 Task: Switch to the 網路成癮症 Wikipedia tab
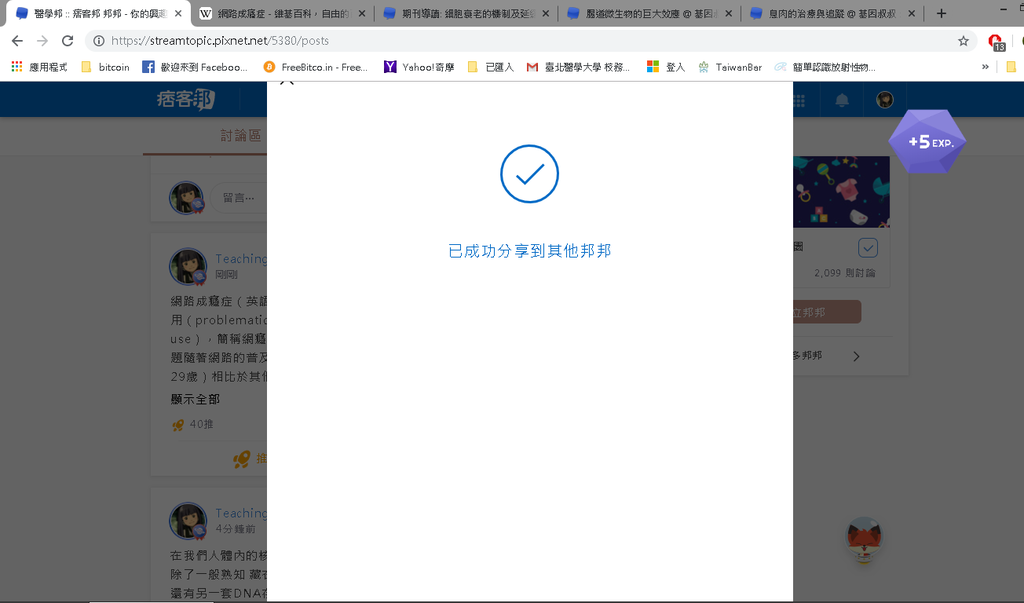tap(281, 13)
